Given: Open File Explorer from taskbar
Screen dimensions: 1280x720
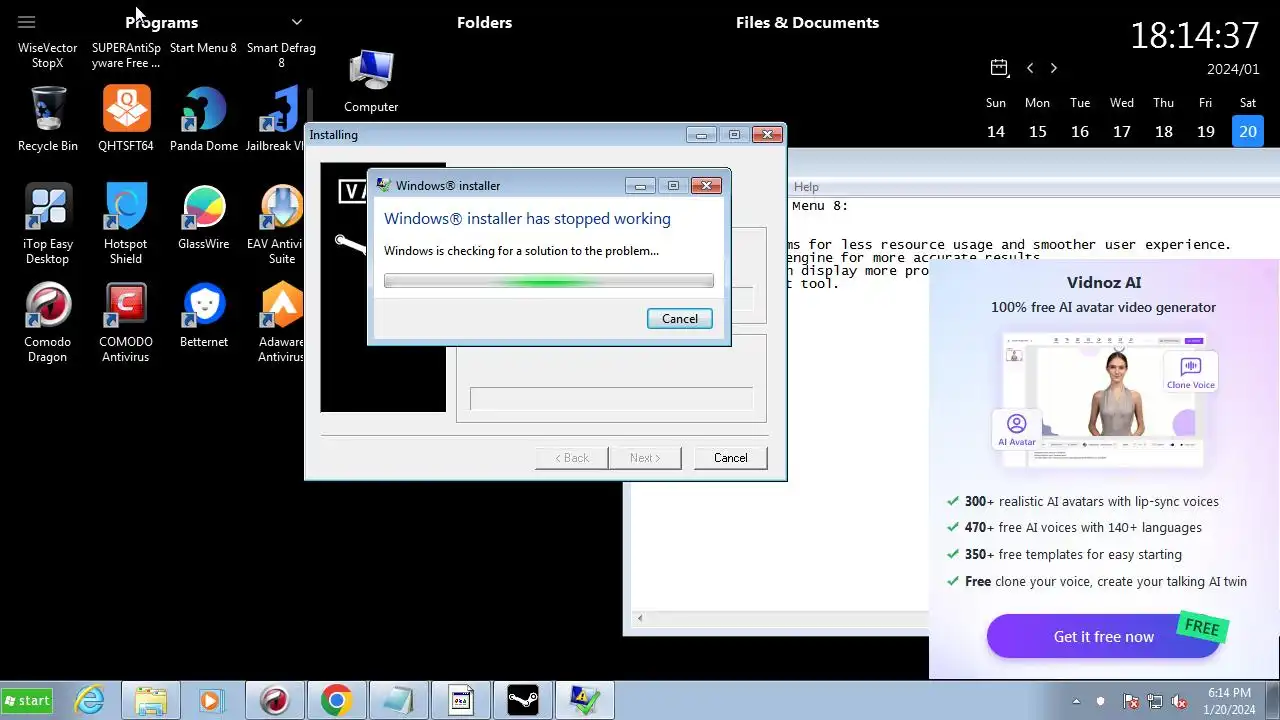Looking at the screenshot, I should click(150, 700).
